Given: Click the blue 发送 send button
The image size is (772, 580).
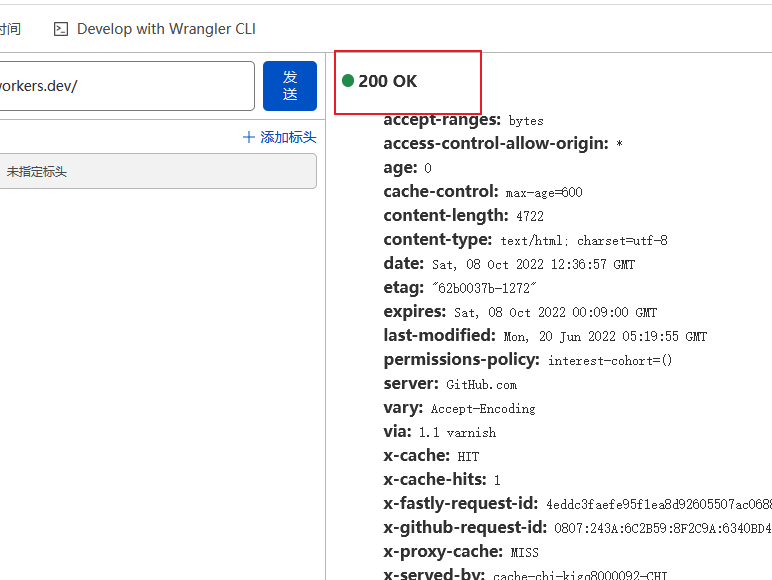Looking at the screenshot, I should (x=290, y=86).
